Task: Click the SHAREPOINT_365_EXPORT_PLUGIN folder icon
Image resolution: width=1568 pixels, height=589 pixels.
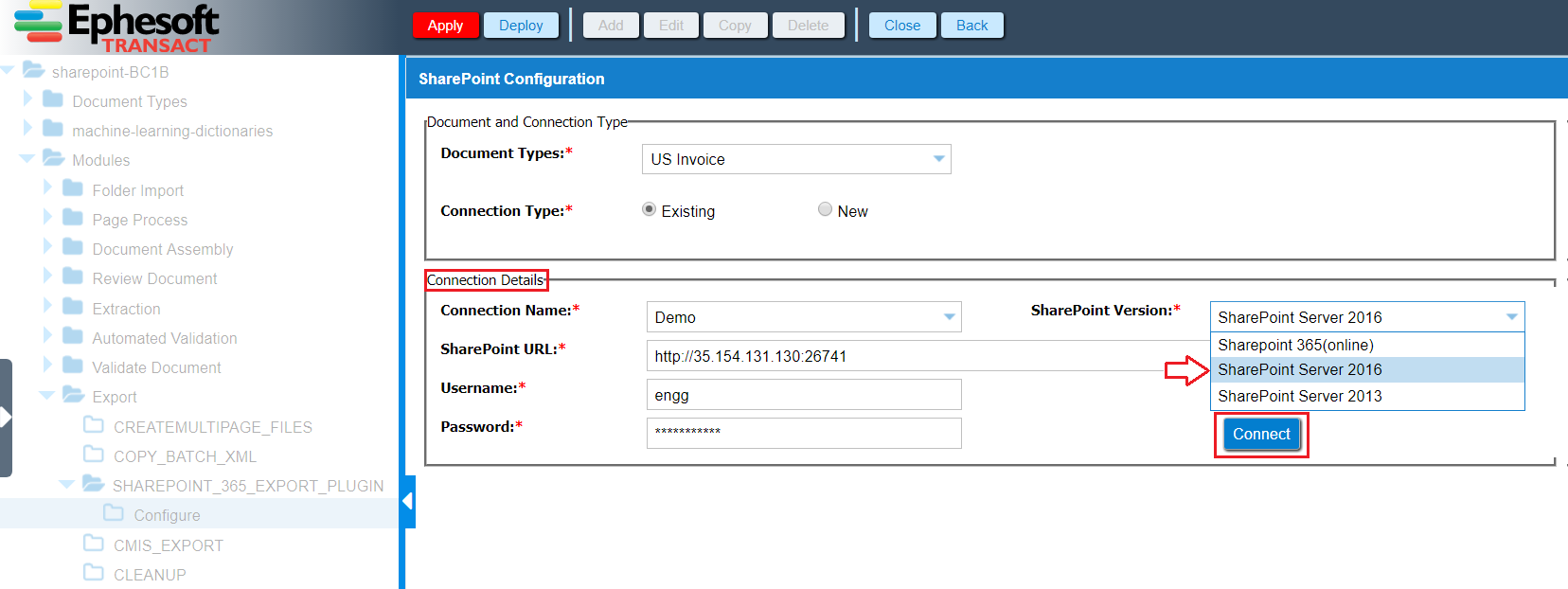Action: pyautogui.click(x=94, y=484)
